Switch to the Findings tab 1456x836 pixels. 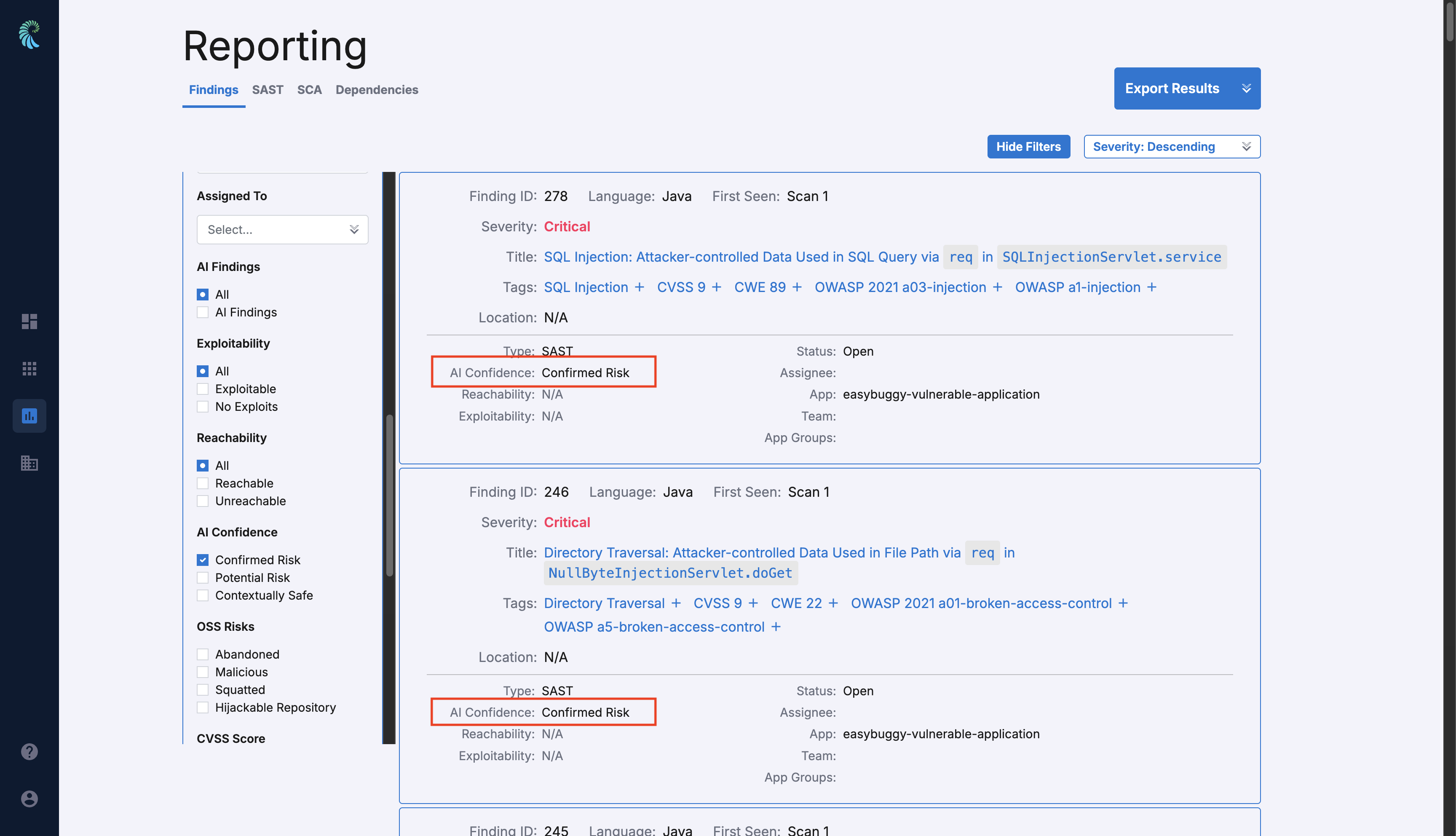(214, 90)
